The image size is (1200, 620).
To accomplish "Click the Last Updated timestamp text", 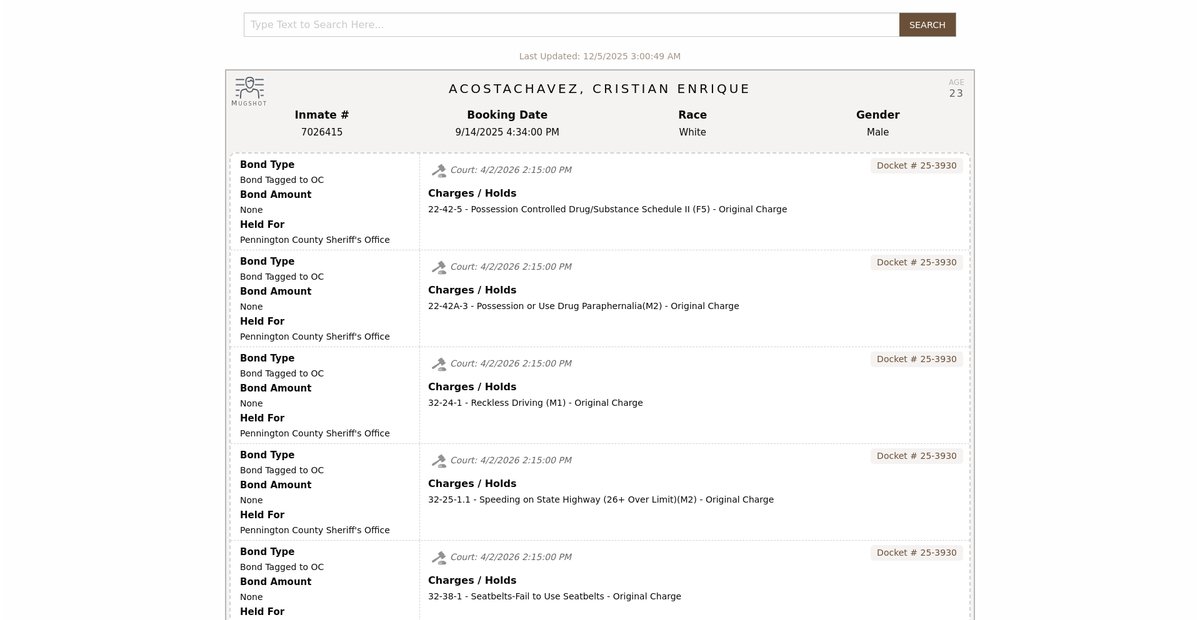I will 599,56.
